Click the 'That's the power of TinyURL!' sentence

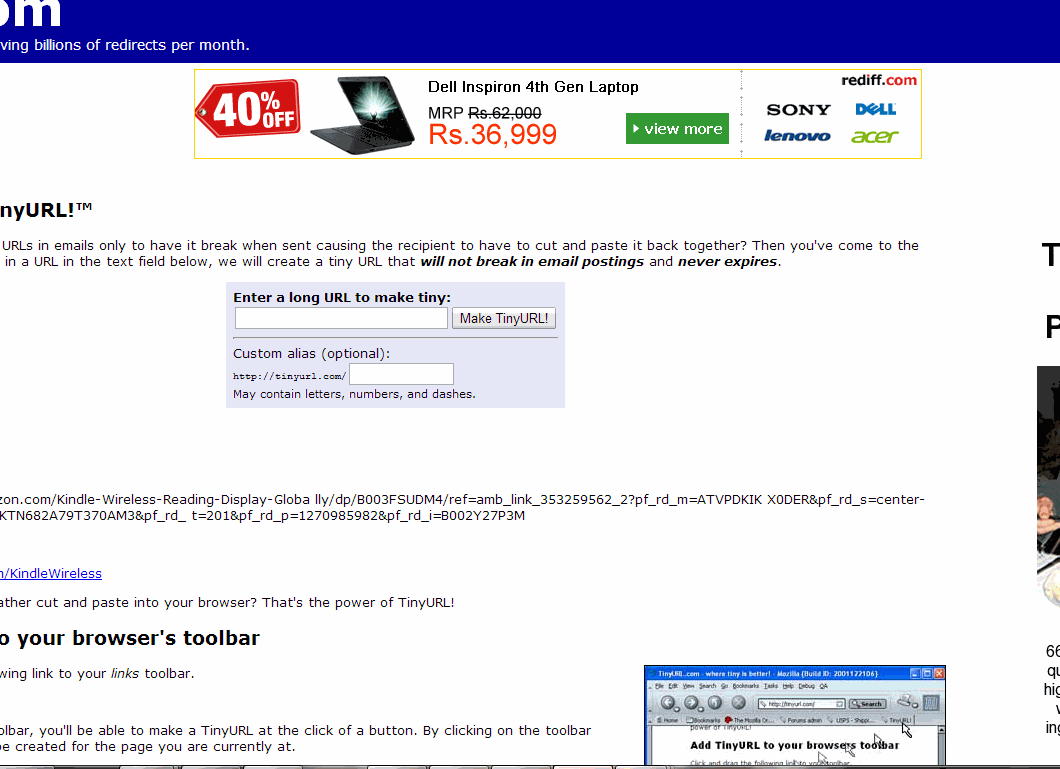pyautogui.click(x=358, y=602)
